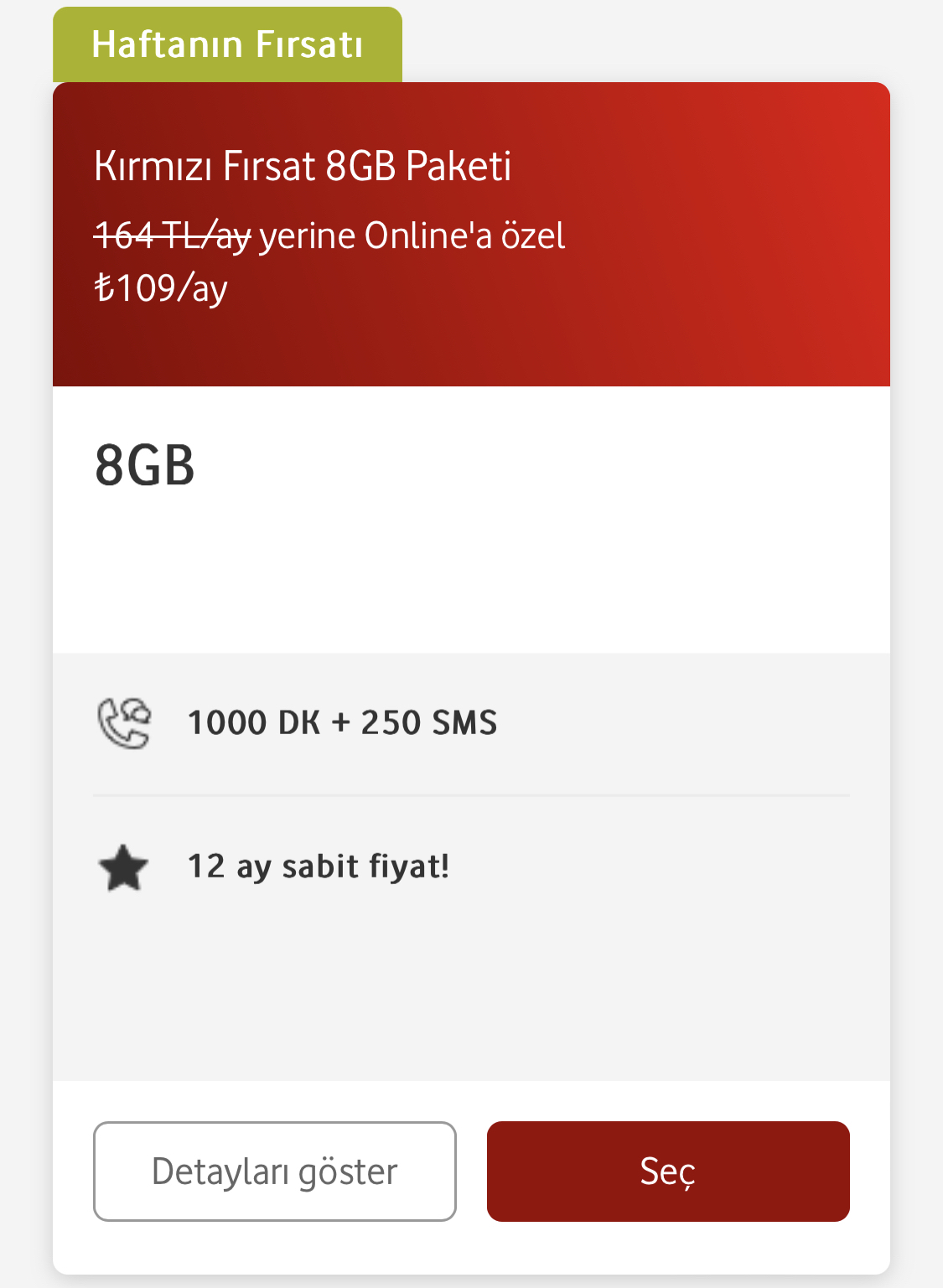943x1288 pixels.
Task: Click the red gradient package header
Action: coord(471,235)
